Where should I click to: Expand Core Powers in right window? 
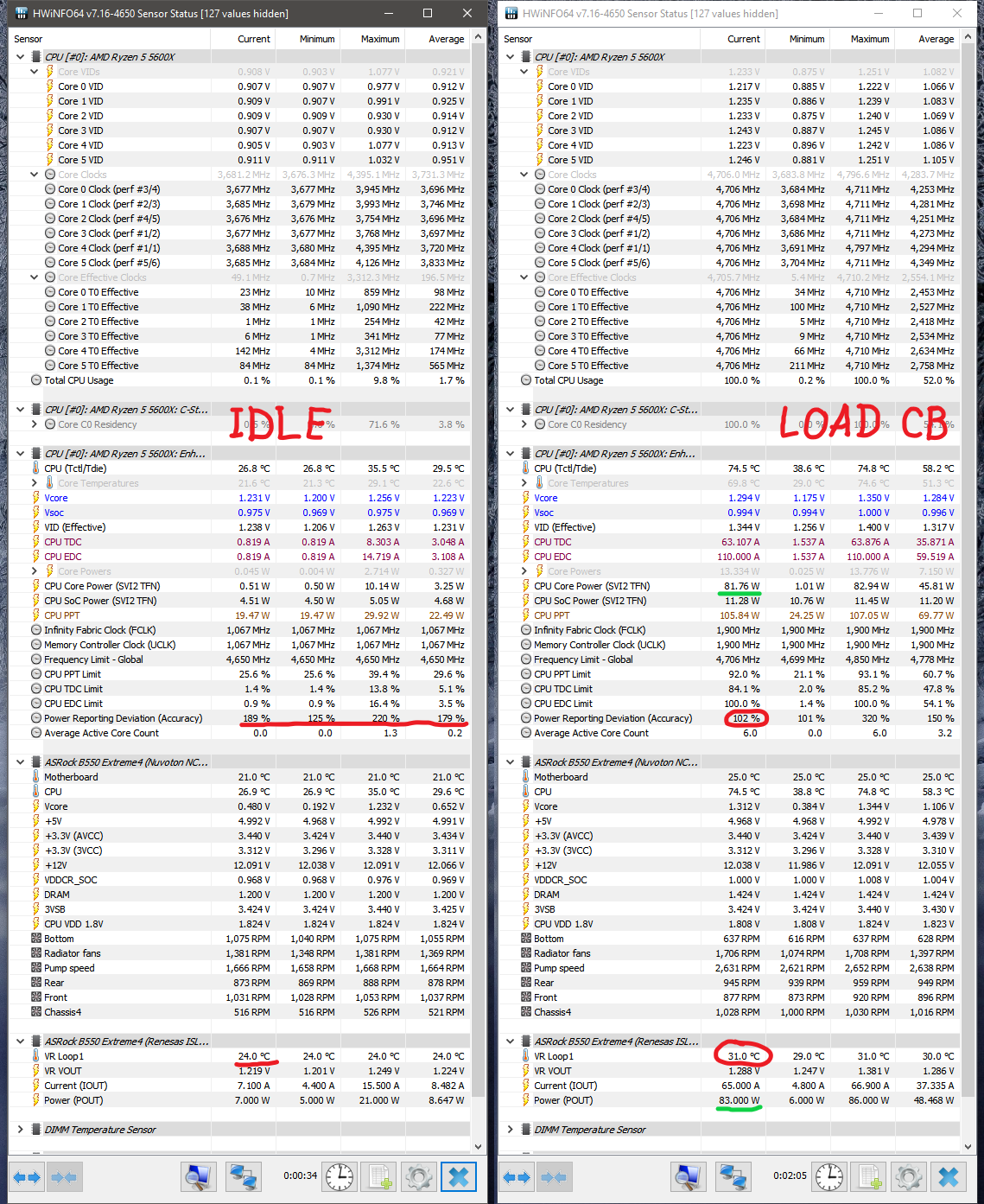coord(524,571)
